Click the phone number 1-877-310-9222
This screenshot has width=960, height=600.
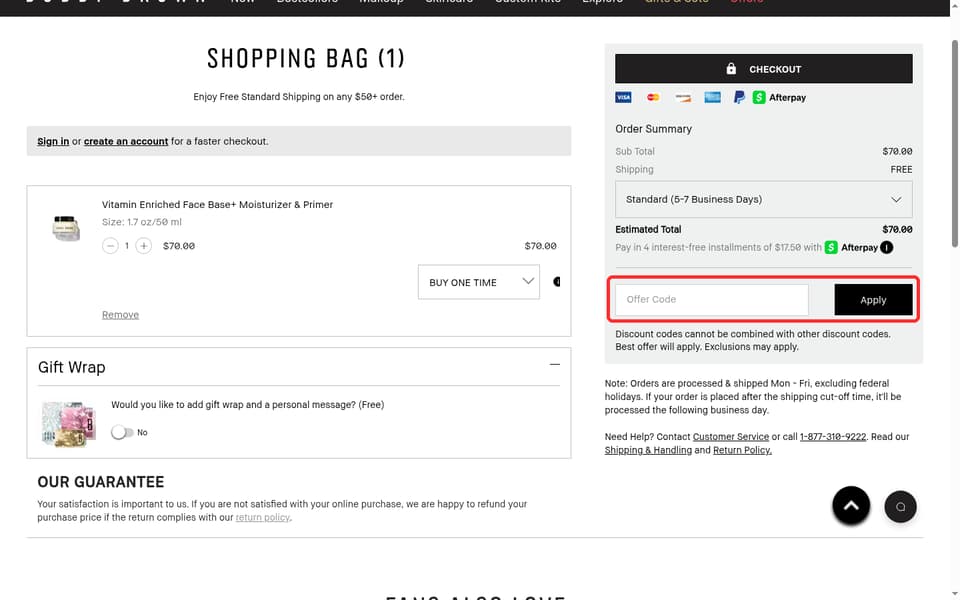coord(833,437)
